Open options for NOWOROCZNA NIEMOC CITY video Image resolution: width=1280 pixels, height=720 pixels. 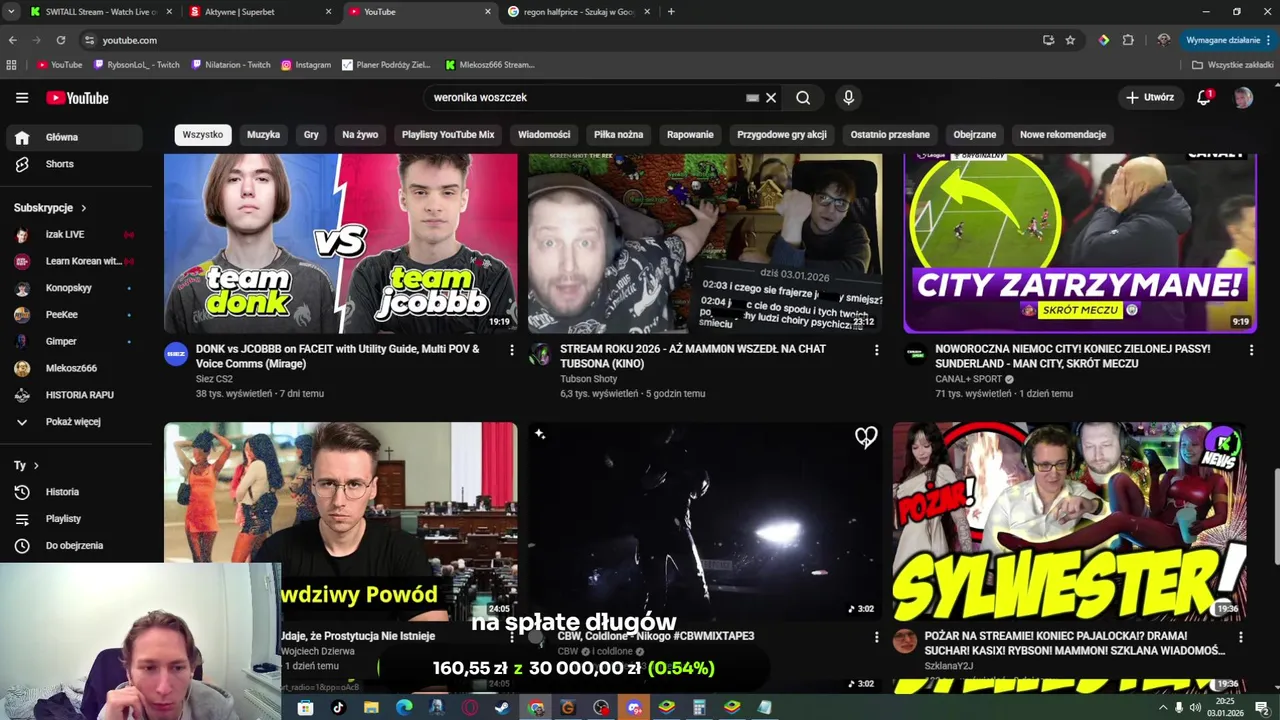[1251, 350]
